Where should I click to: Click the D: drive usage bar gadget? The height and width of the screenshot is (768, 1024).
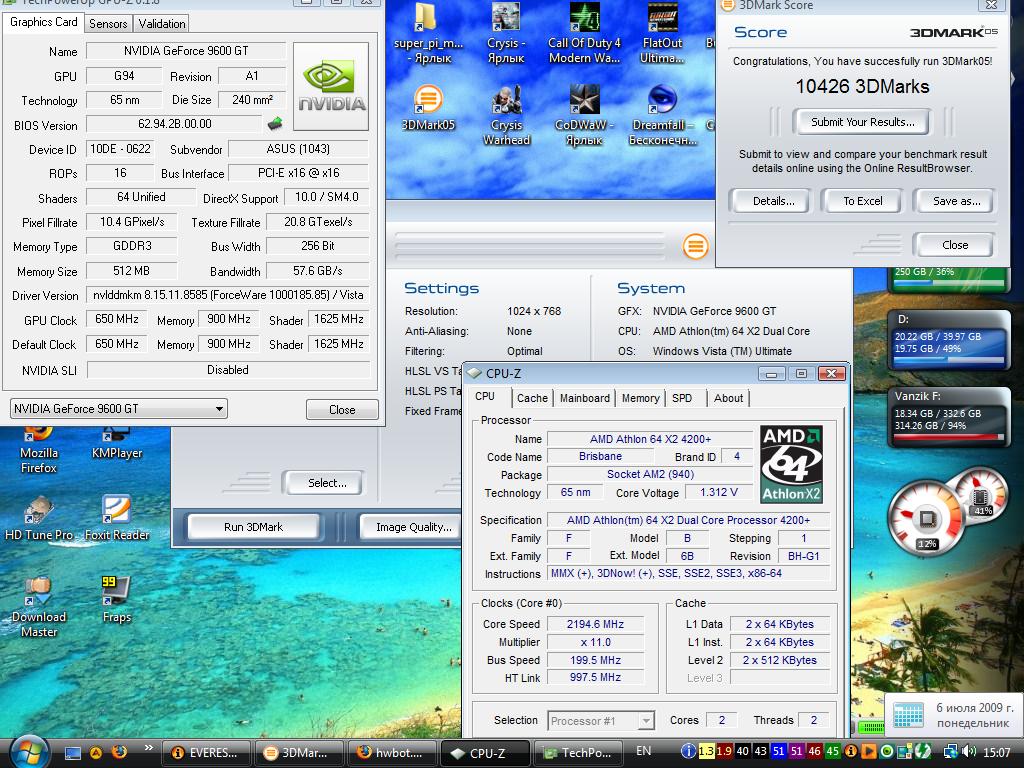(x=948, y=360)
